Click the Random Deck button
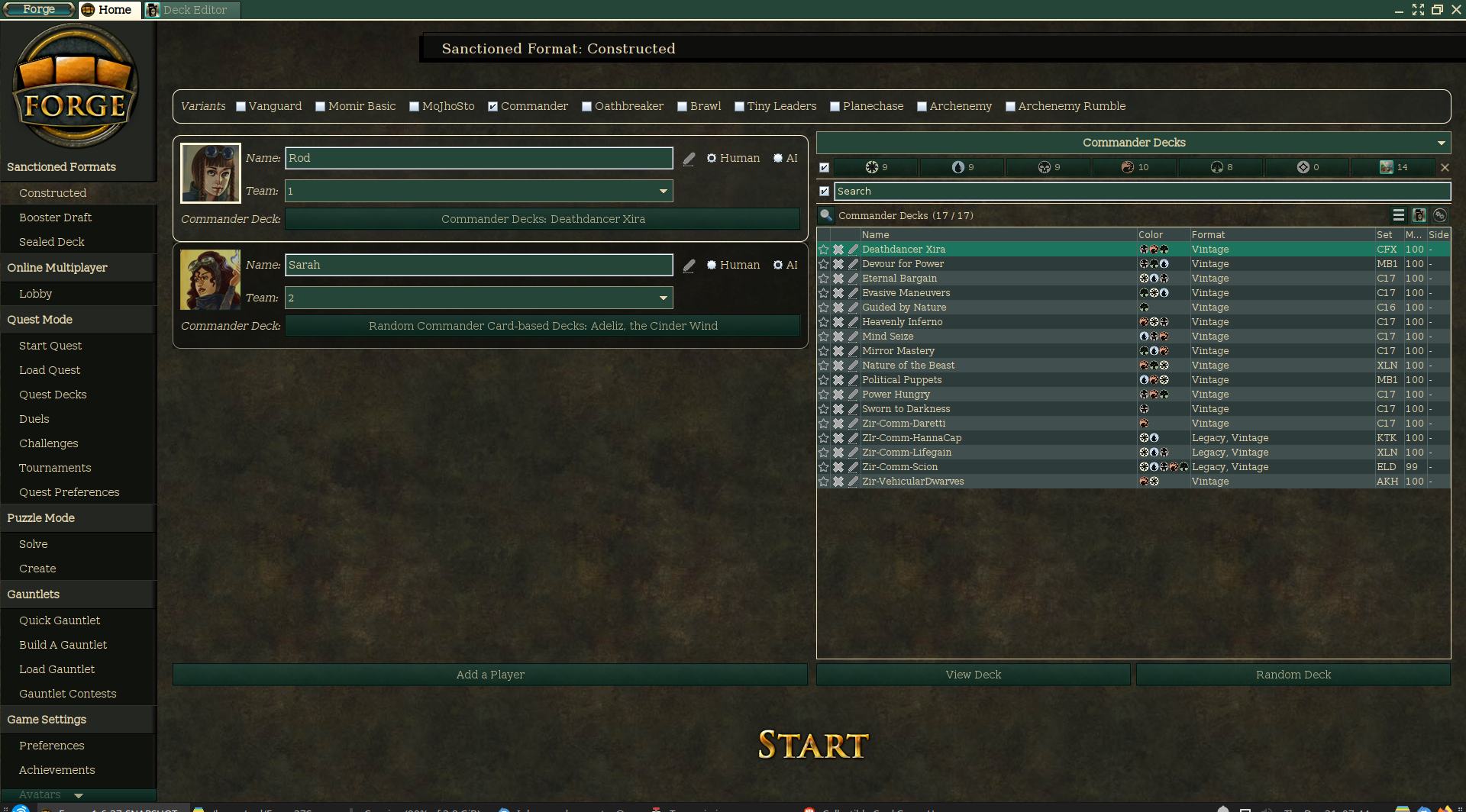This screenshot has height=812, width=1466. click(x=1293, y=675)
